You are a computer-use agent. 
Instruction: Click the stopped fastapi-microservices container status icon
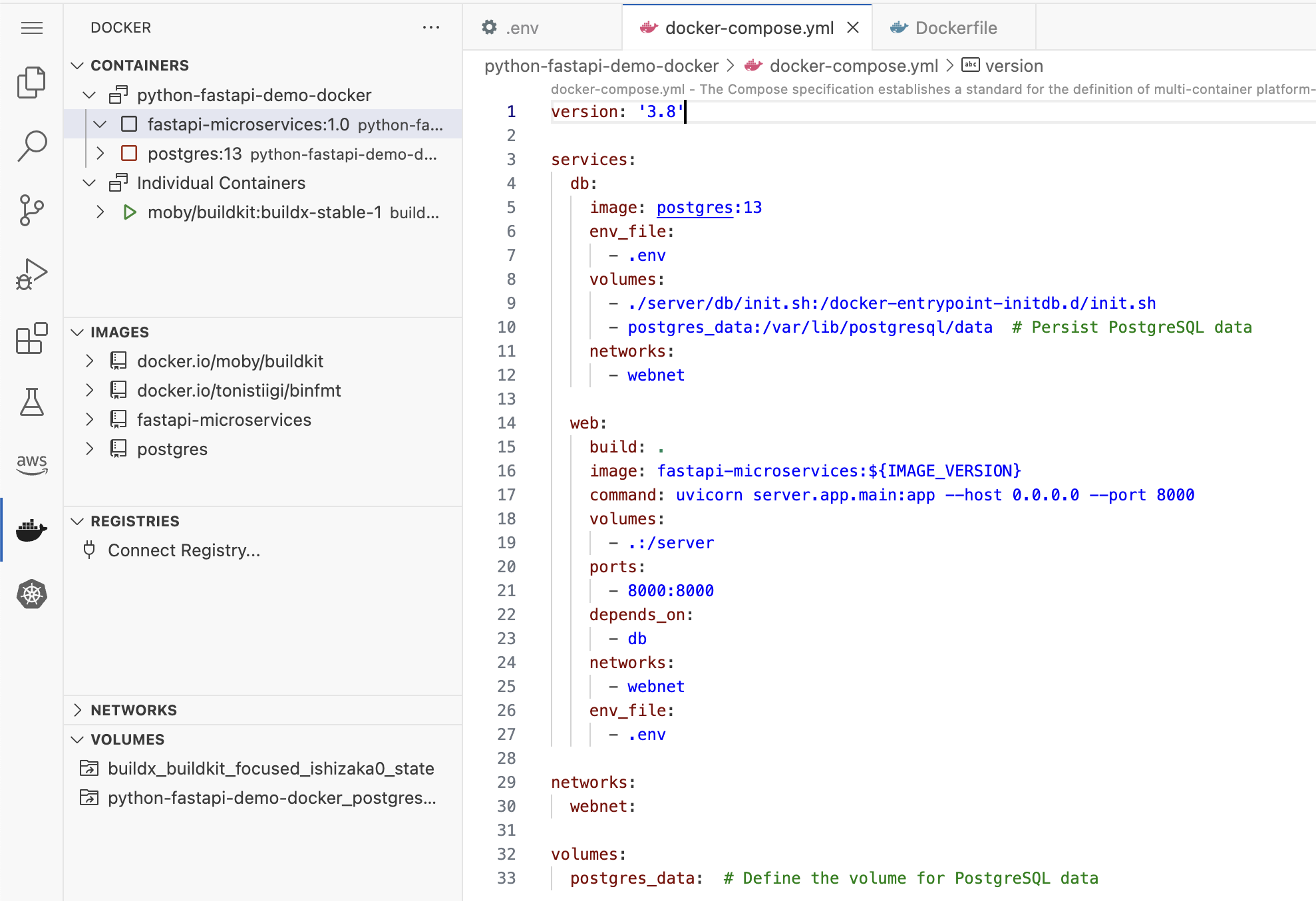129,124
